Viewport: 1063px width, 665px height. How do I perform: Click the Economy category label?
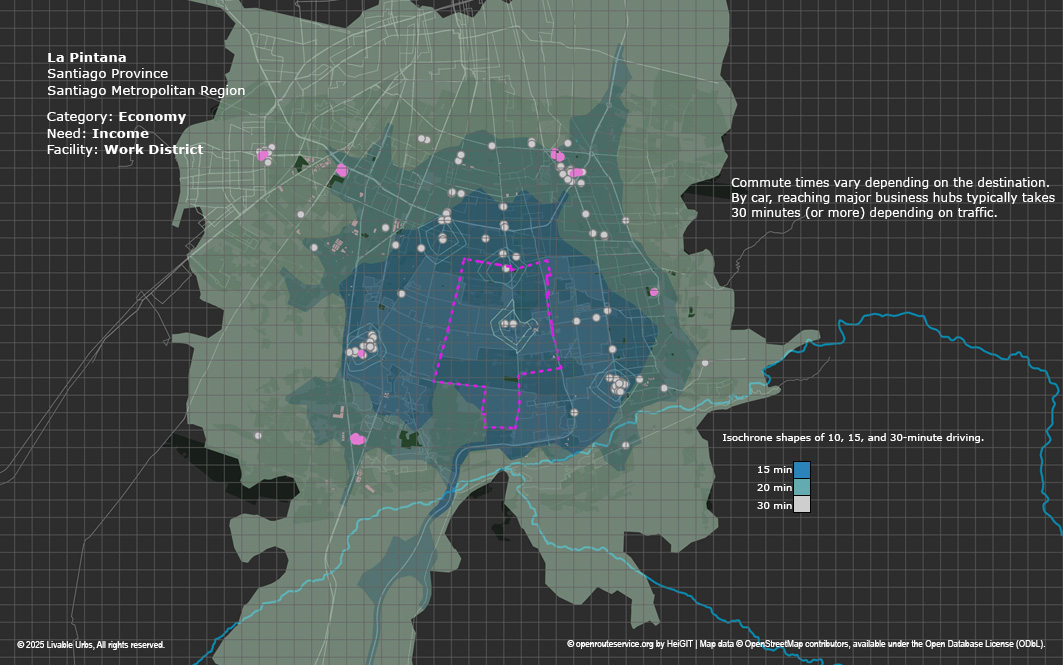152,117
